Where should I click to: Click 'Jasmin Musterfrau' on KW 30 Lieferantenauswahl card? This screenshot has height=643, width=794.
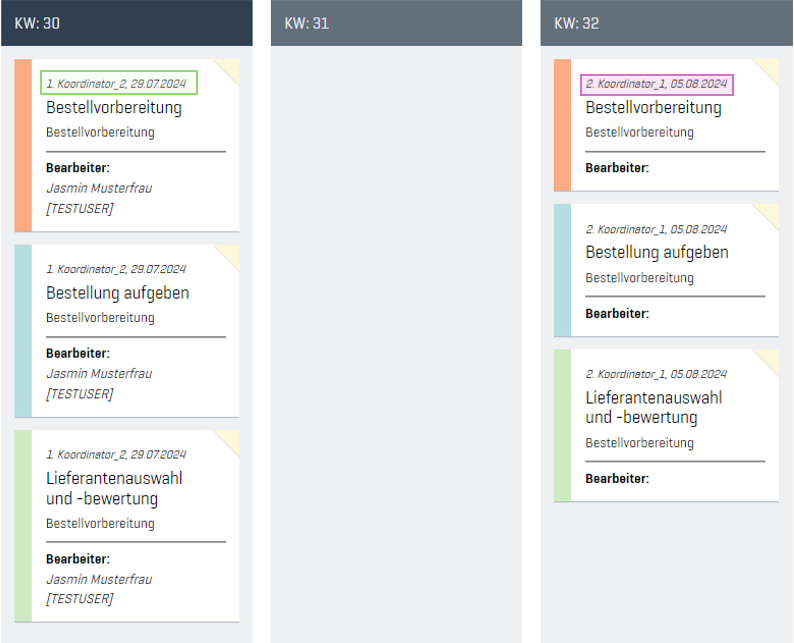(99, 579)
